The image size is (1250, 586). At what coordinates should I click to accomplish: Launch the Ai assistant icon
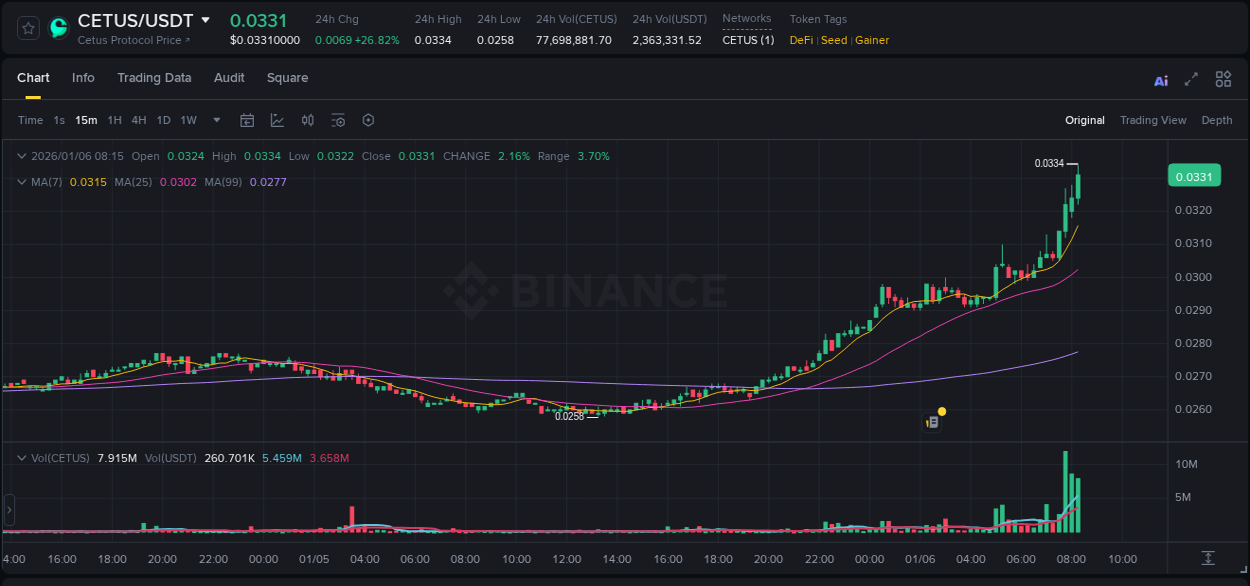[x=1160, y=79]
